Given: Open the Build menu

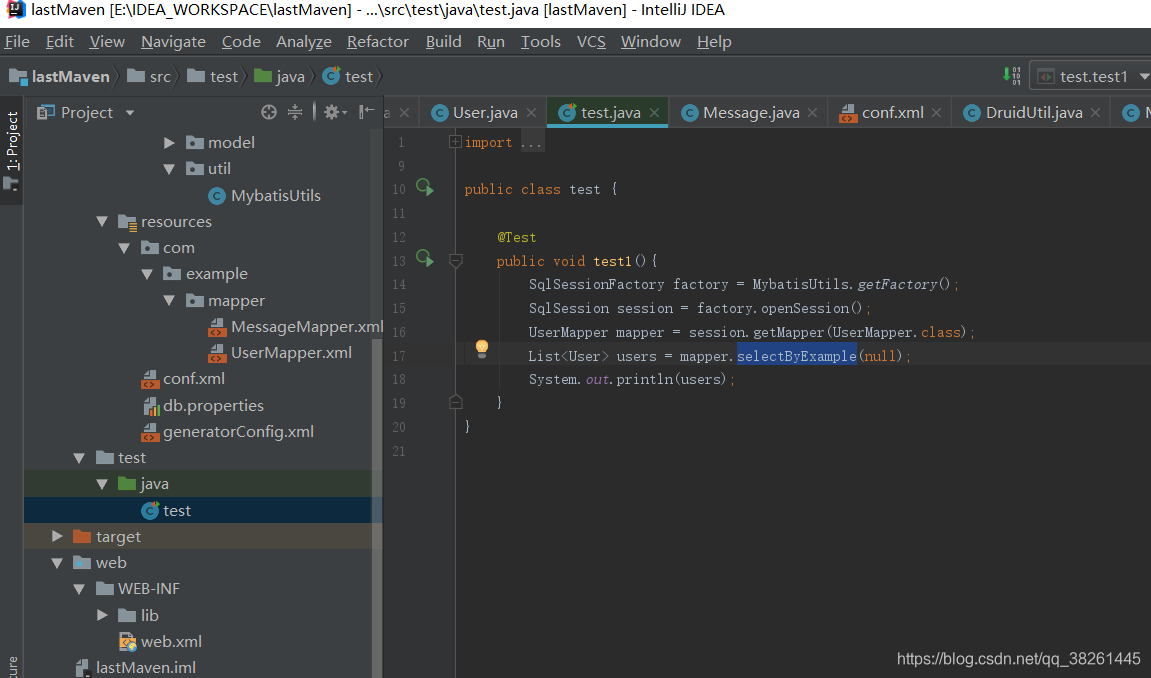Looking at the screenshot, I should (443, 42).
